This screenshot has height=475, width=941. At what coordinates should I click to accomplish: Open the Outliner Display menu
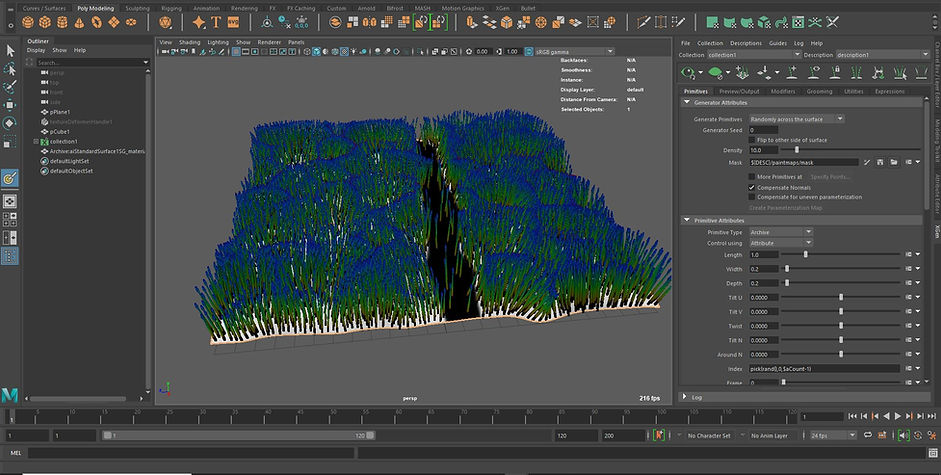36,50
